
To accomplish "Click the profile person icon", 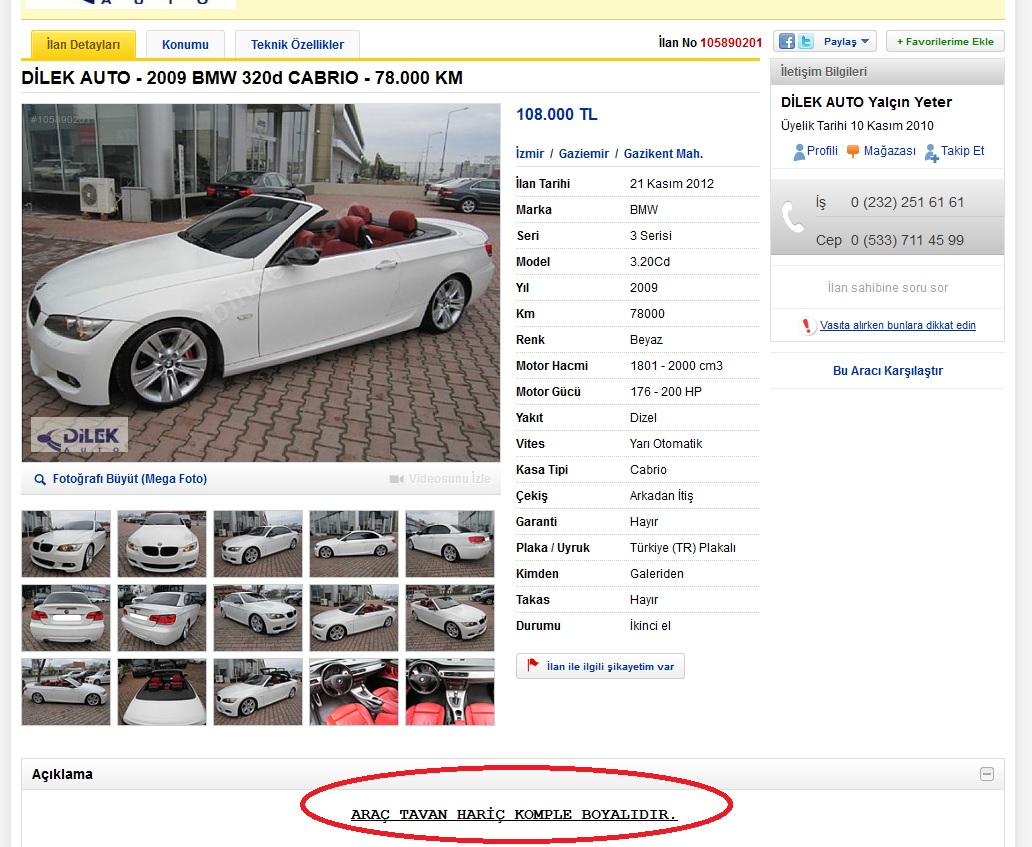I will 799,152.
